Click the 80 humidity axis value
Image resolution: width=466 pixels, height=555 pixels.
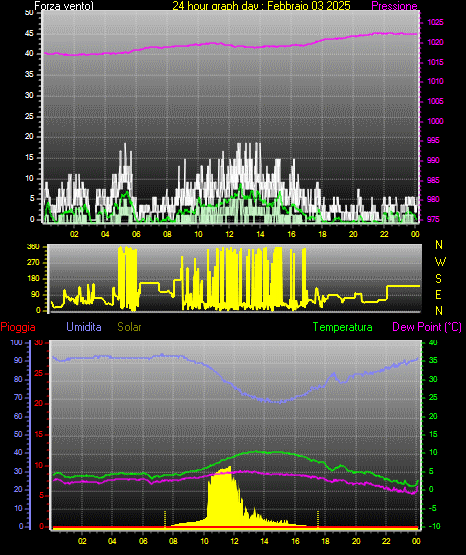(x=18, y=379)
